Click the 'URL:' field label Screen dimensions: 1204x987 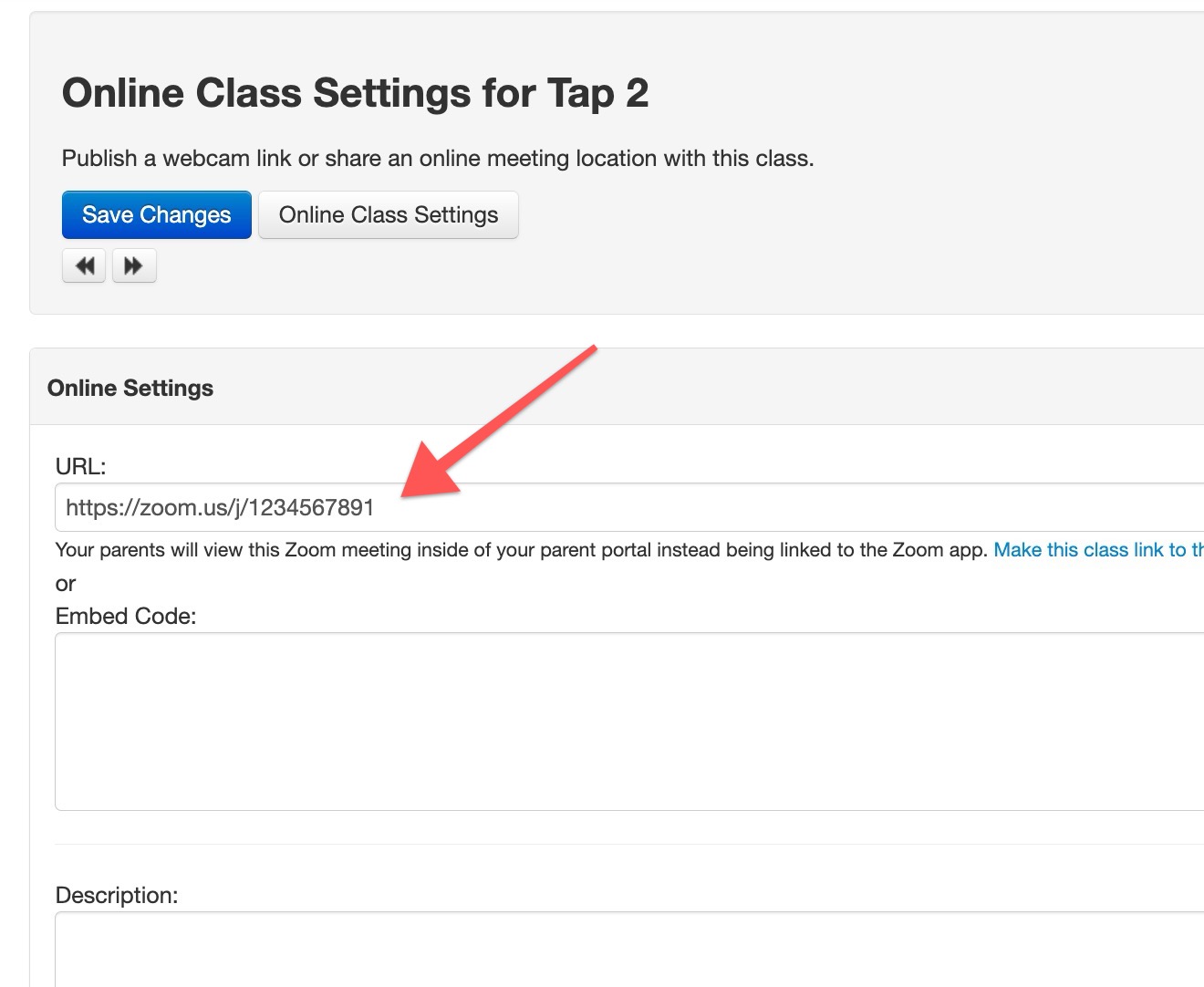click(81, 467)
